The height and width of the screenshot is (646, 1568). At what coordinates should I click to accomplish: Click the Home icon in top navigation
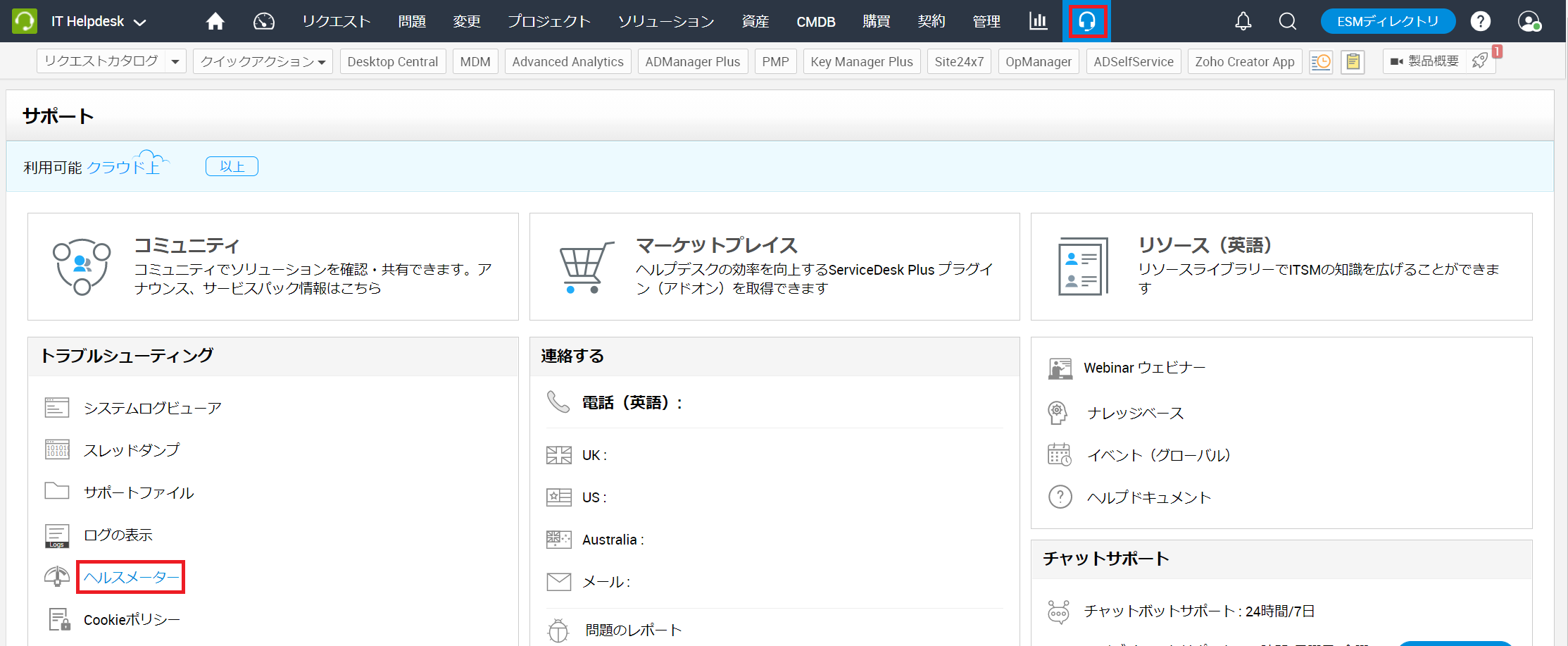click(215, 22)
